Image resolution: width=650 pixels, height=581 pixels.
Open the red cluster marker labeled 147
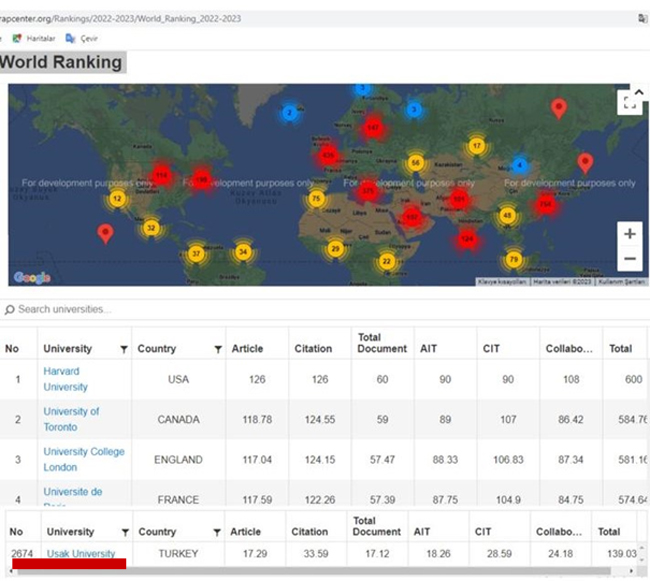pyautogui.click(x=373, y=127)
